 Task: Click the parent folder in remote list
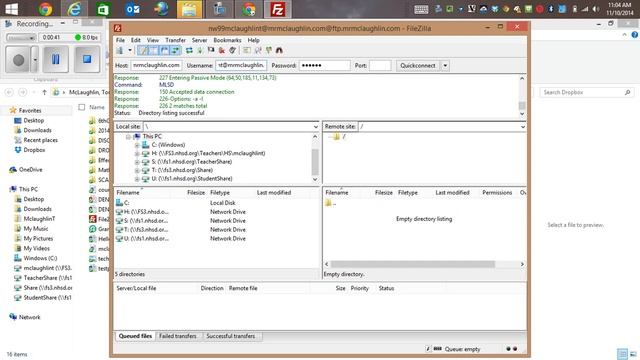[331, 203]
